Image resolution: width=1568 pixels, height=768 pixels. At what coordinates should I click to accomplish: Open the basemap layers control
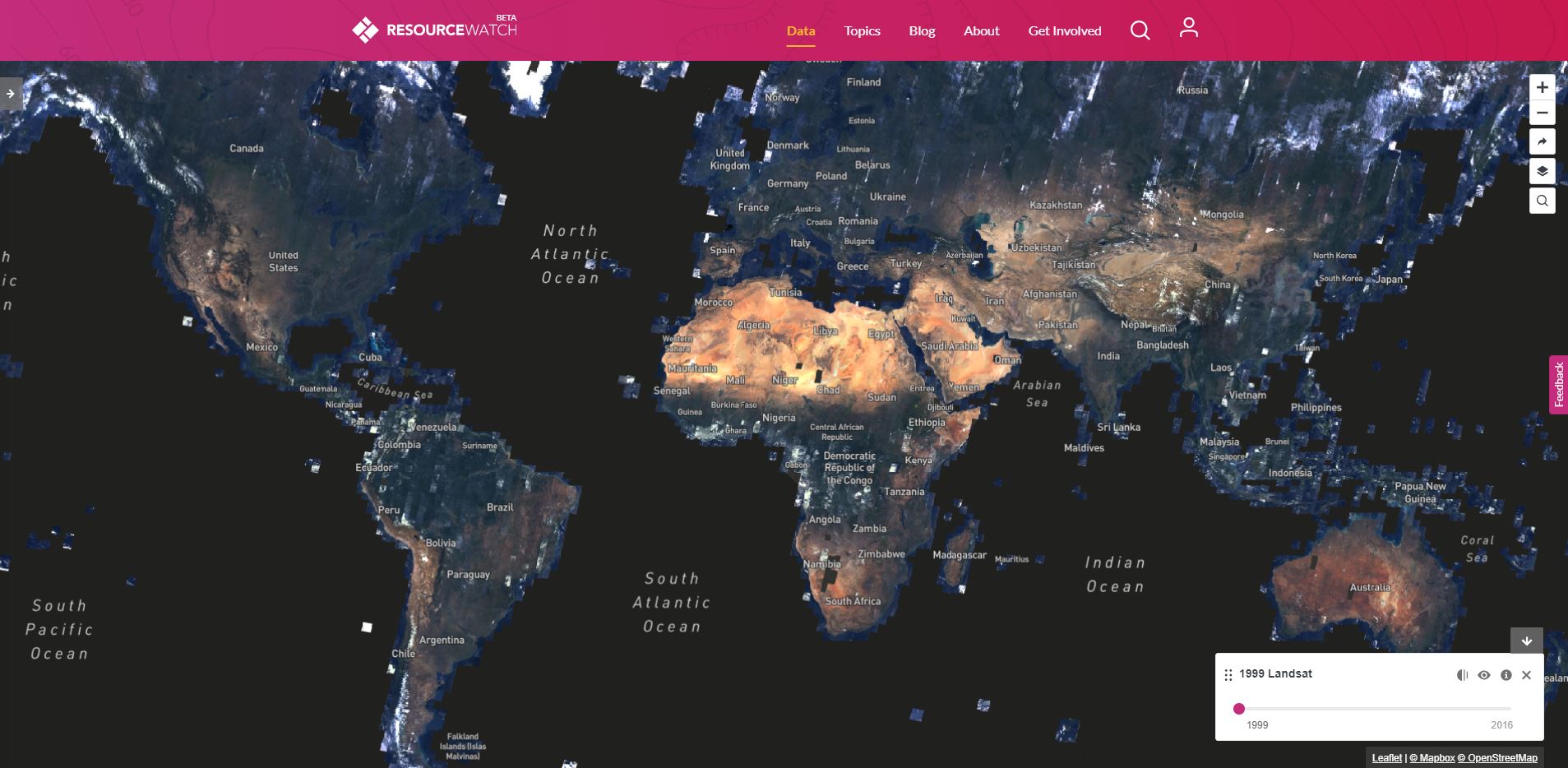[1542, 171]
